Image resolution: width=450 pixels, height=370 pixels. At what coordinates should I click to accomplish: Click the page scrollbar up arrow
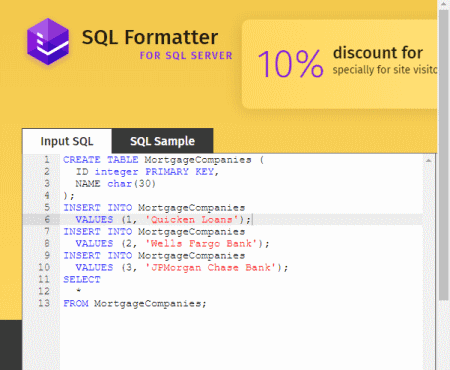pyautogui.click(x=443, y=4)
